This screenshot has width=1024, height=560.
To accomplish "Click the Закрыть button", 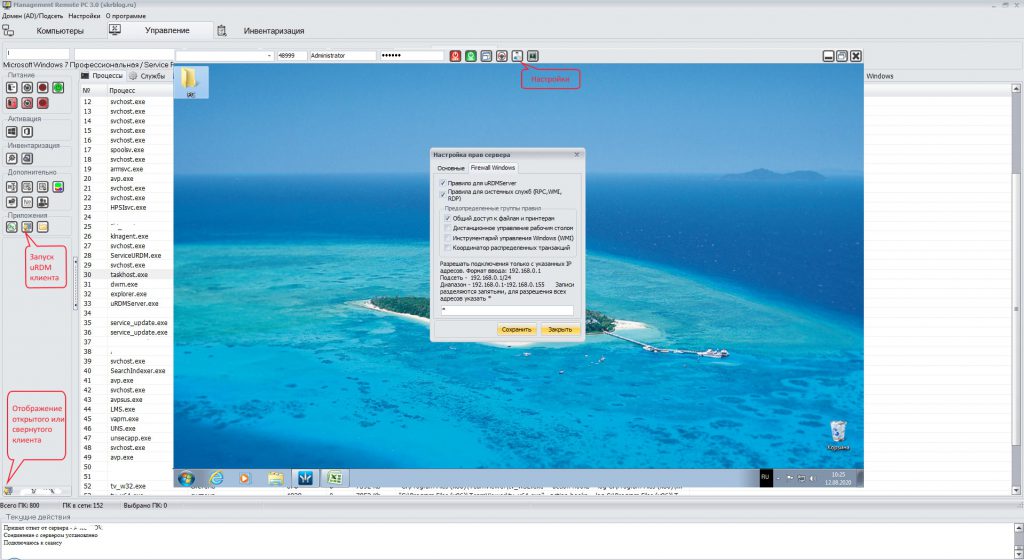I will pyautogui.click(x=560, y=330).
